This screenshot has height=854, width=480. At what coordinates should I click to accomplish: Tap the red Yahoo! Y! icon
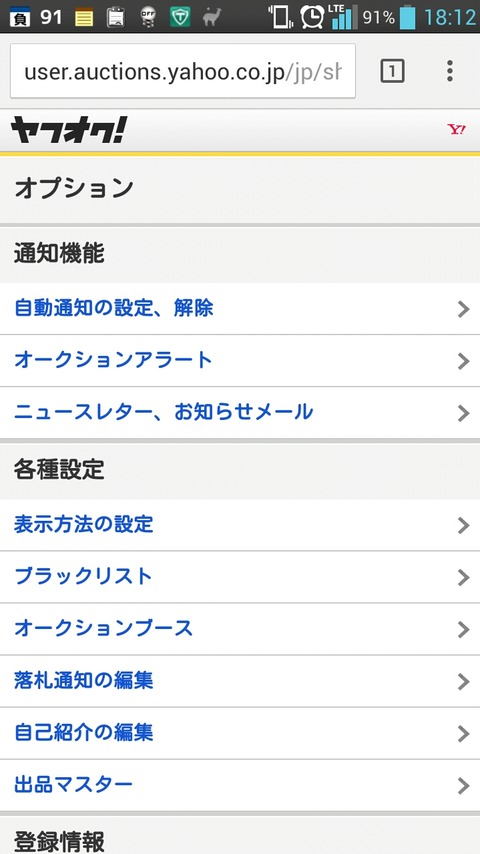(x=456, y=130)
